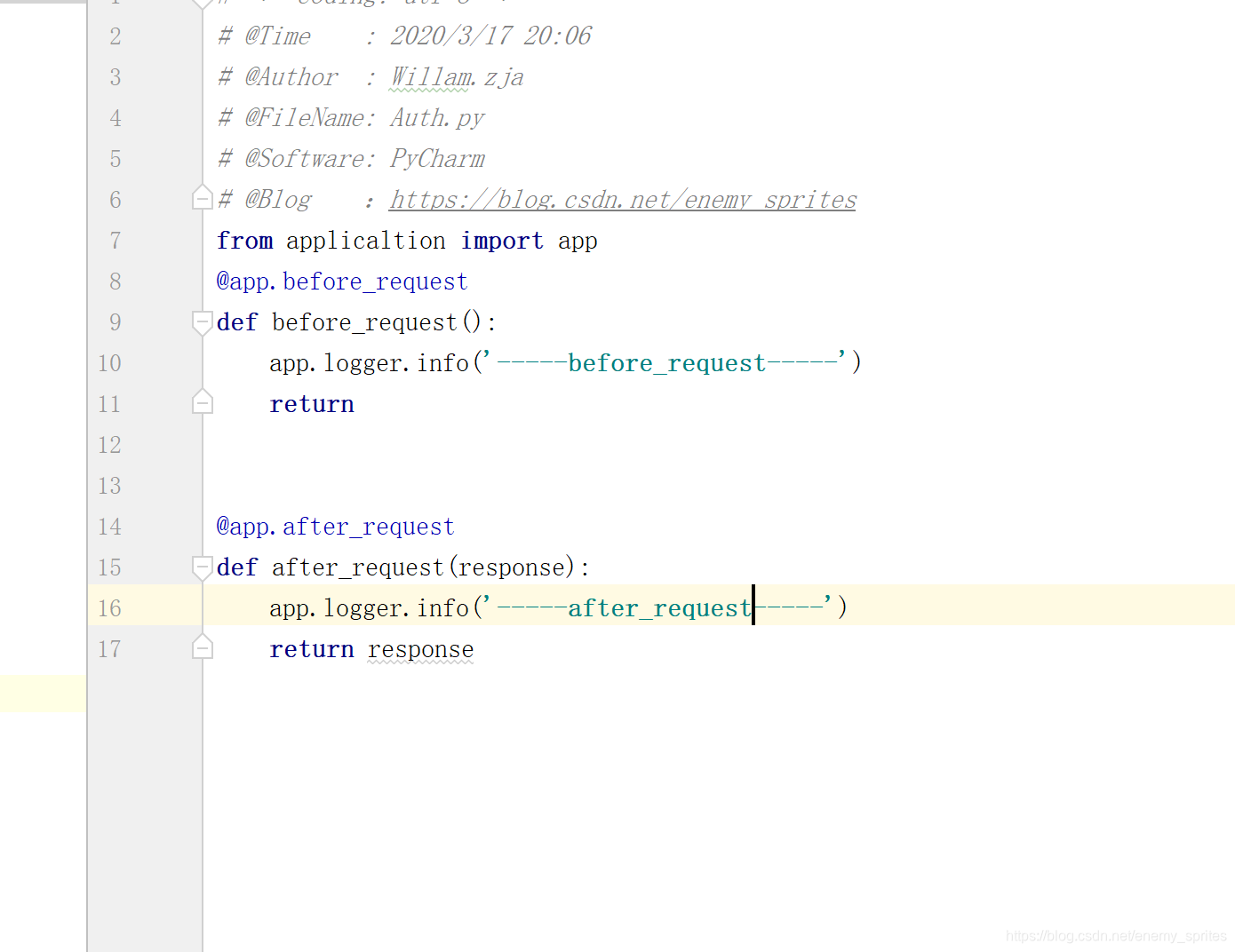Click the '------before_request------' string literal
The width and height of the screenshot is (1235, 952).
point(665,362)
